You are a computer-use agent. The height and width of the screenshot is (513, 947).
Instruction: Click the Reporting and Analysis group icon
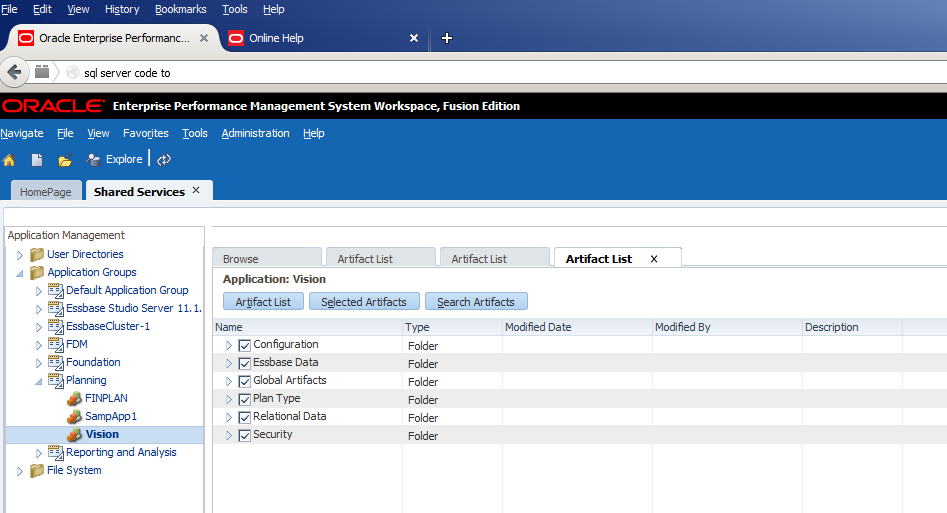click(x=56, y=453)
